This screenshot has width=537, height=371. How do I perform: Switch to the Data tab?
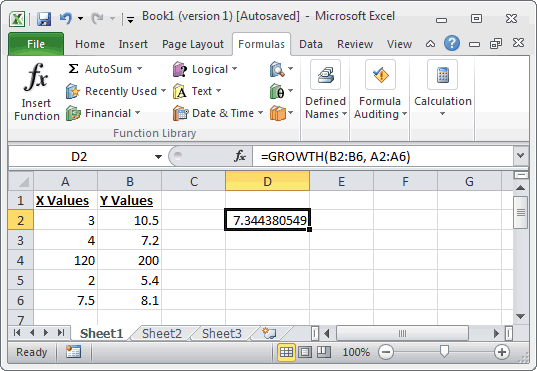coord(311,44)
